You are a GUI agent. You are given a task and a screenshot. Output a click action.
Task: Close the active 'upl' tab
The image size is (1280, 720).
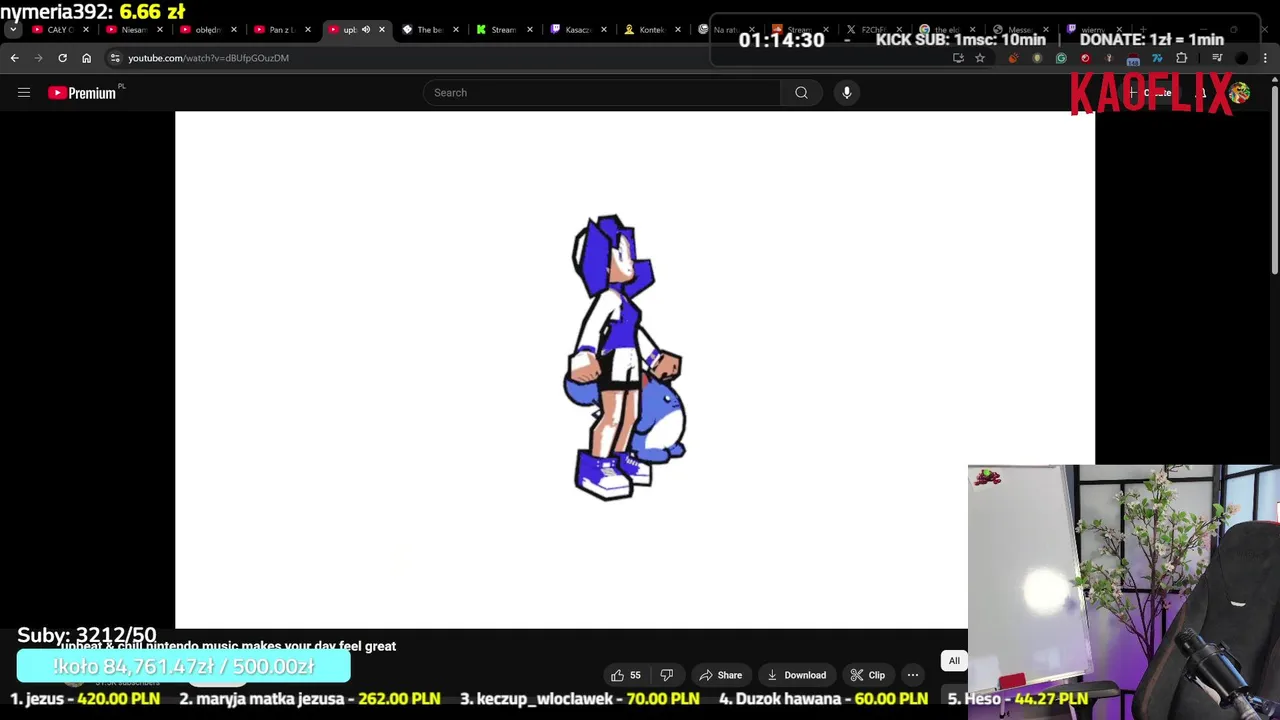pyautogui.click(x=382, y=30)
